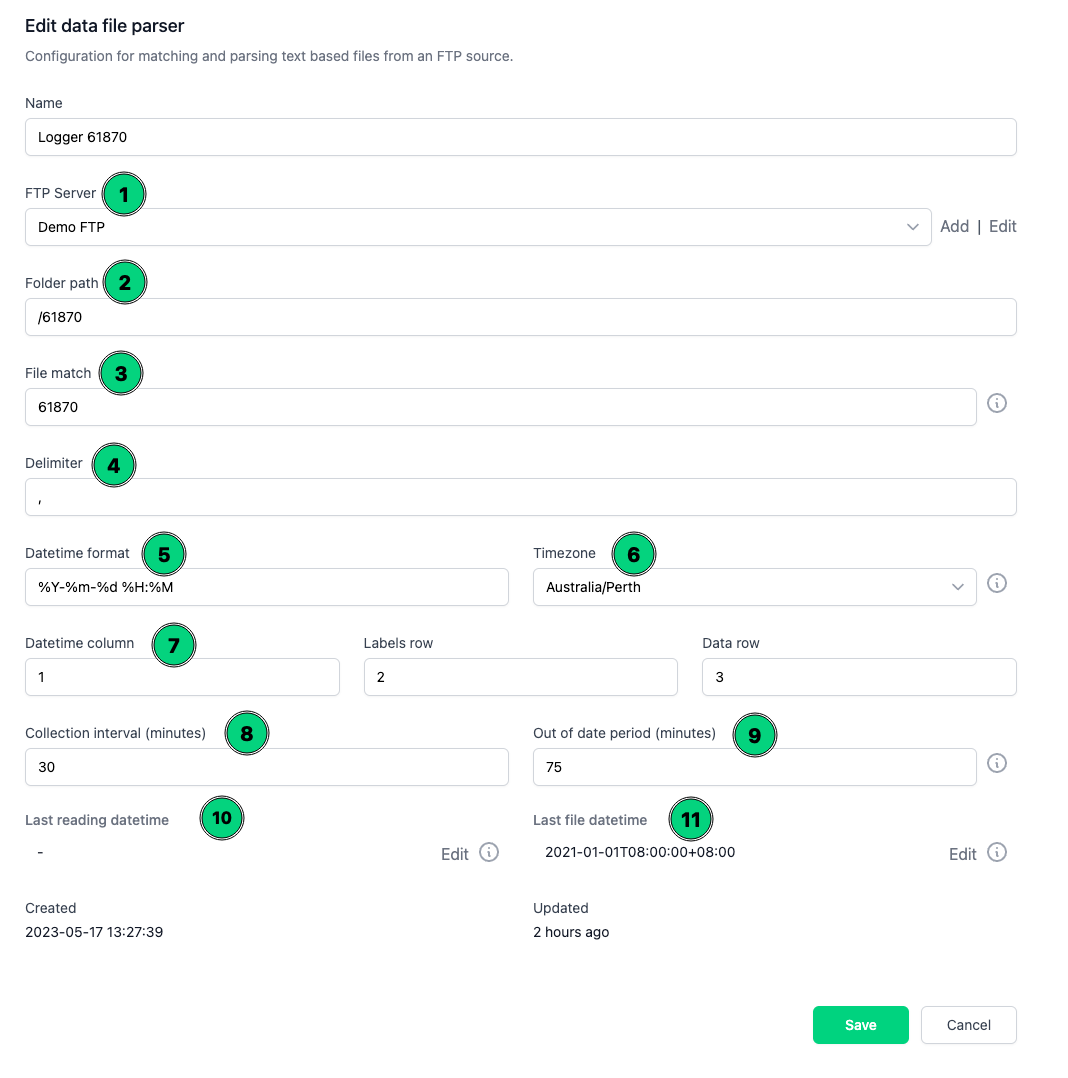The height and width of the screenshot is (1078, 1068).
Task: Select the Name field containing Logger 61870
Action: (520, 137)
